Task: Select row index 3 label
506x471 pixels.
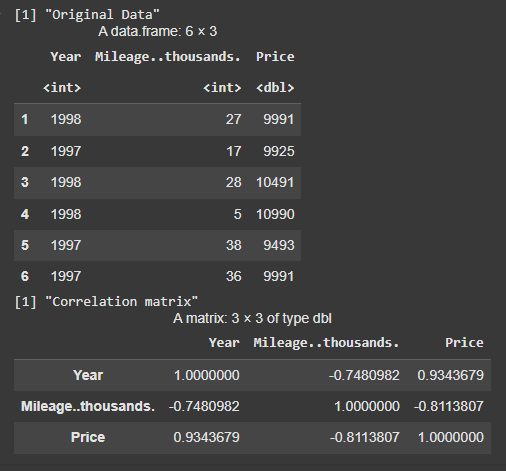Action: [x=25, y=182]
